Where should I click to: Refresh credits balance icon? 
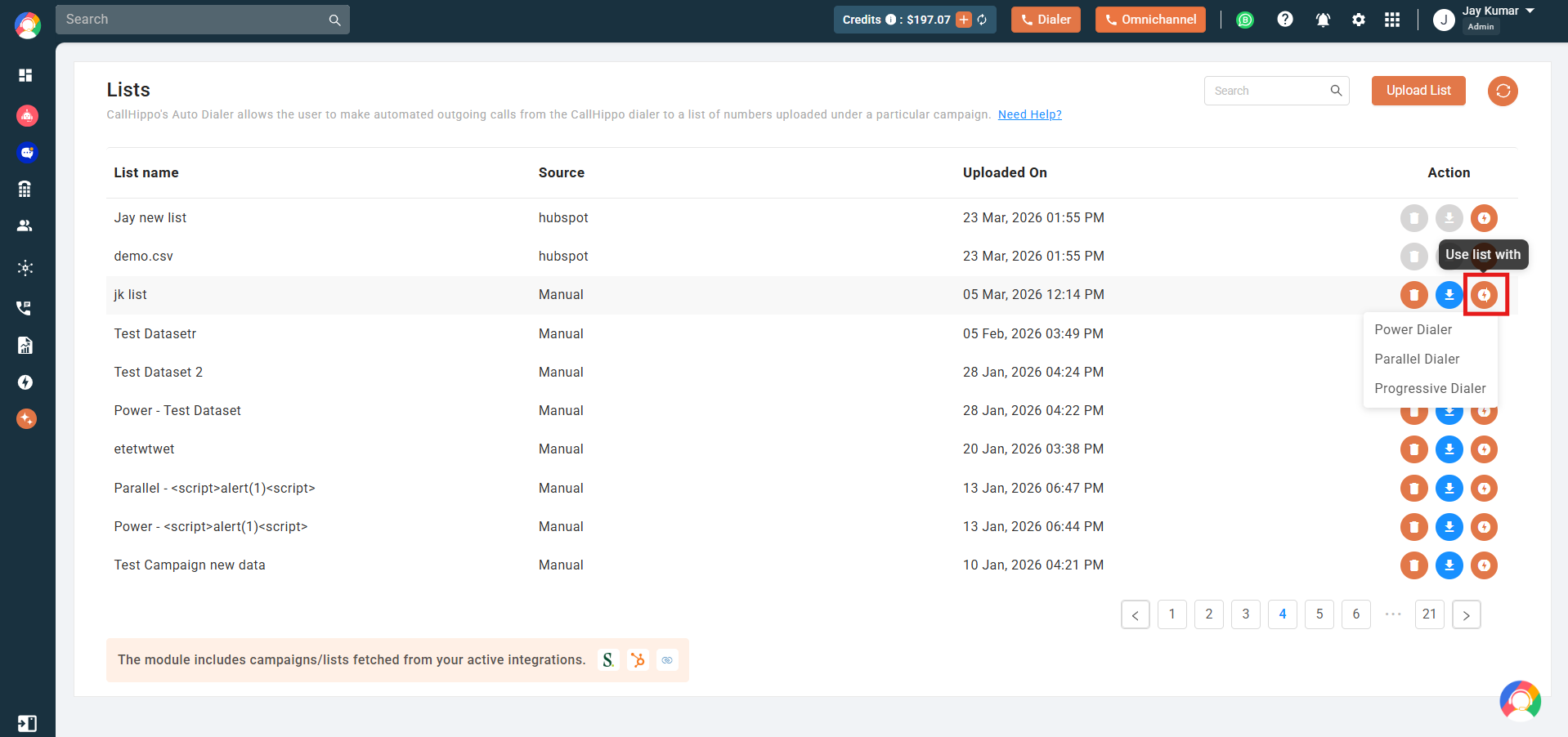[x=982, y=20]
